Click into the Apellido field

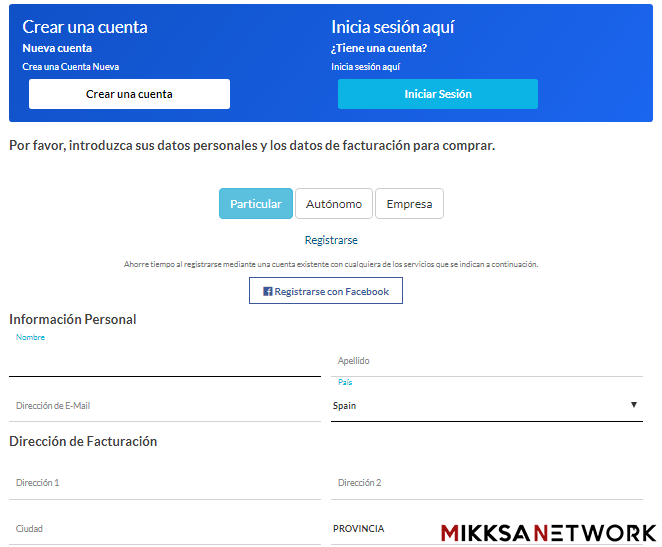[x=486, y=361]
